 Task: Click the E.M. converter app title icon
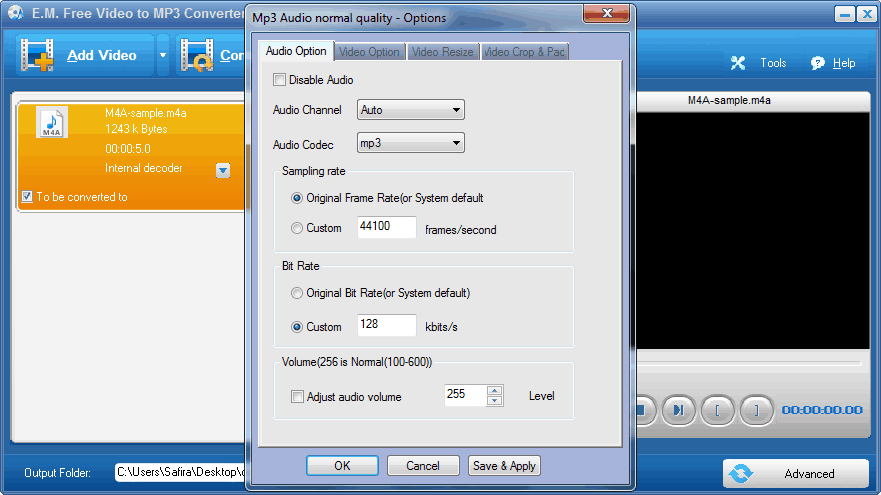point(16,12)
